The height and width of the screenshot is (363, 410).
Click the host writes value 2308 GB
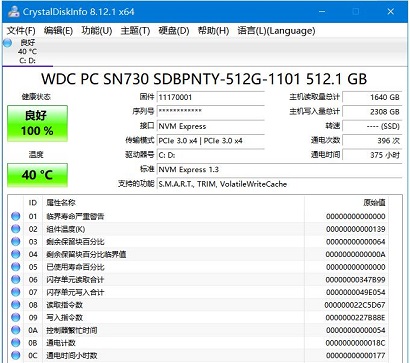[372, 112]
